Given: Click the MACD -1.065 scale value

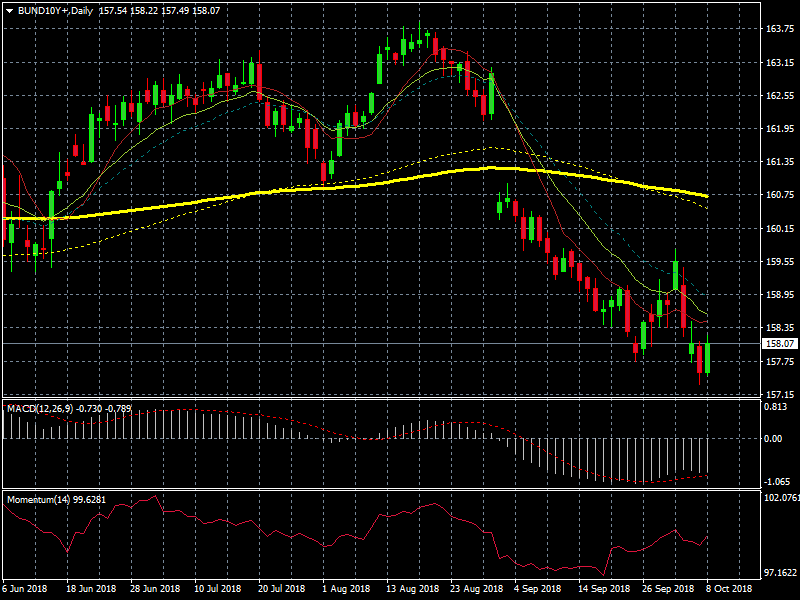Looking at the screenshot, I should (776, 481).
